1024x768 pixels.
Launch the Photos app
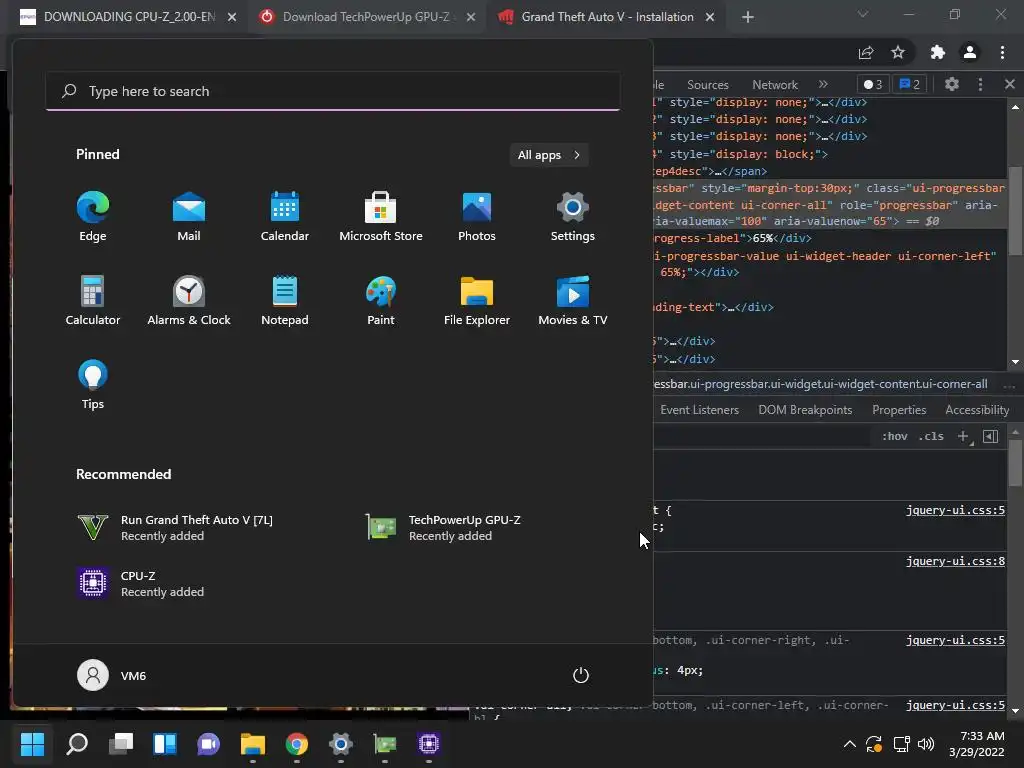477,217
